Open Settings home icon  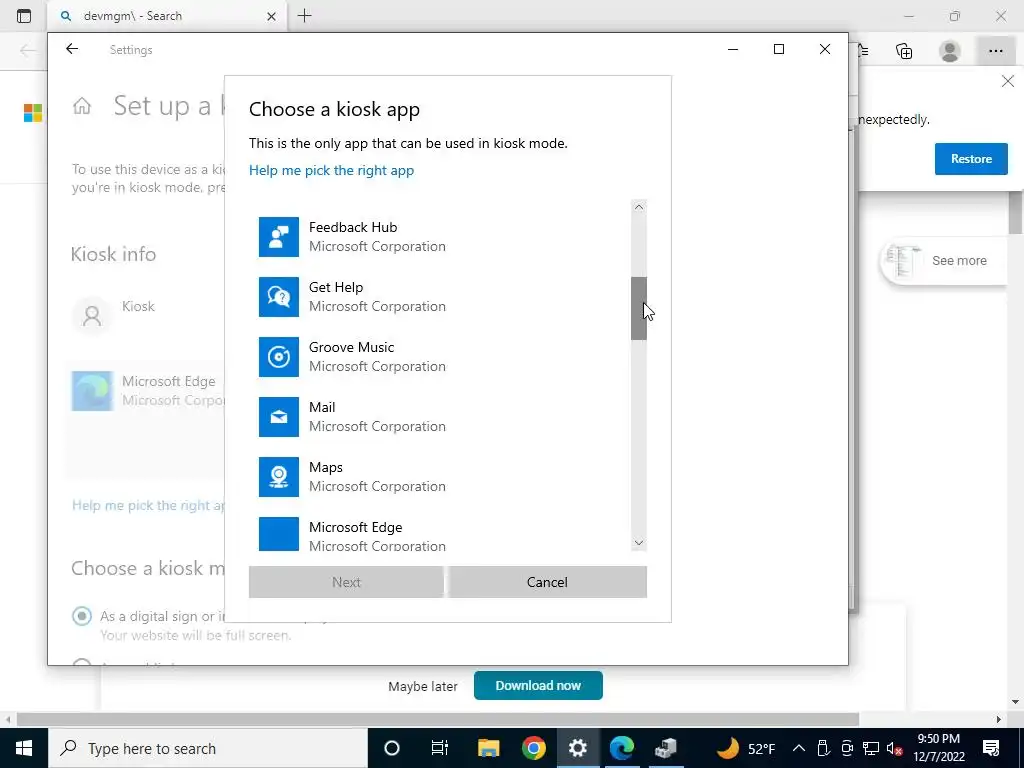[x=82, y=106]
